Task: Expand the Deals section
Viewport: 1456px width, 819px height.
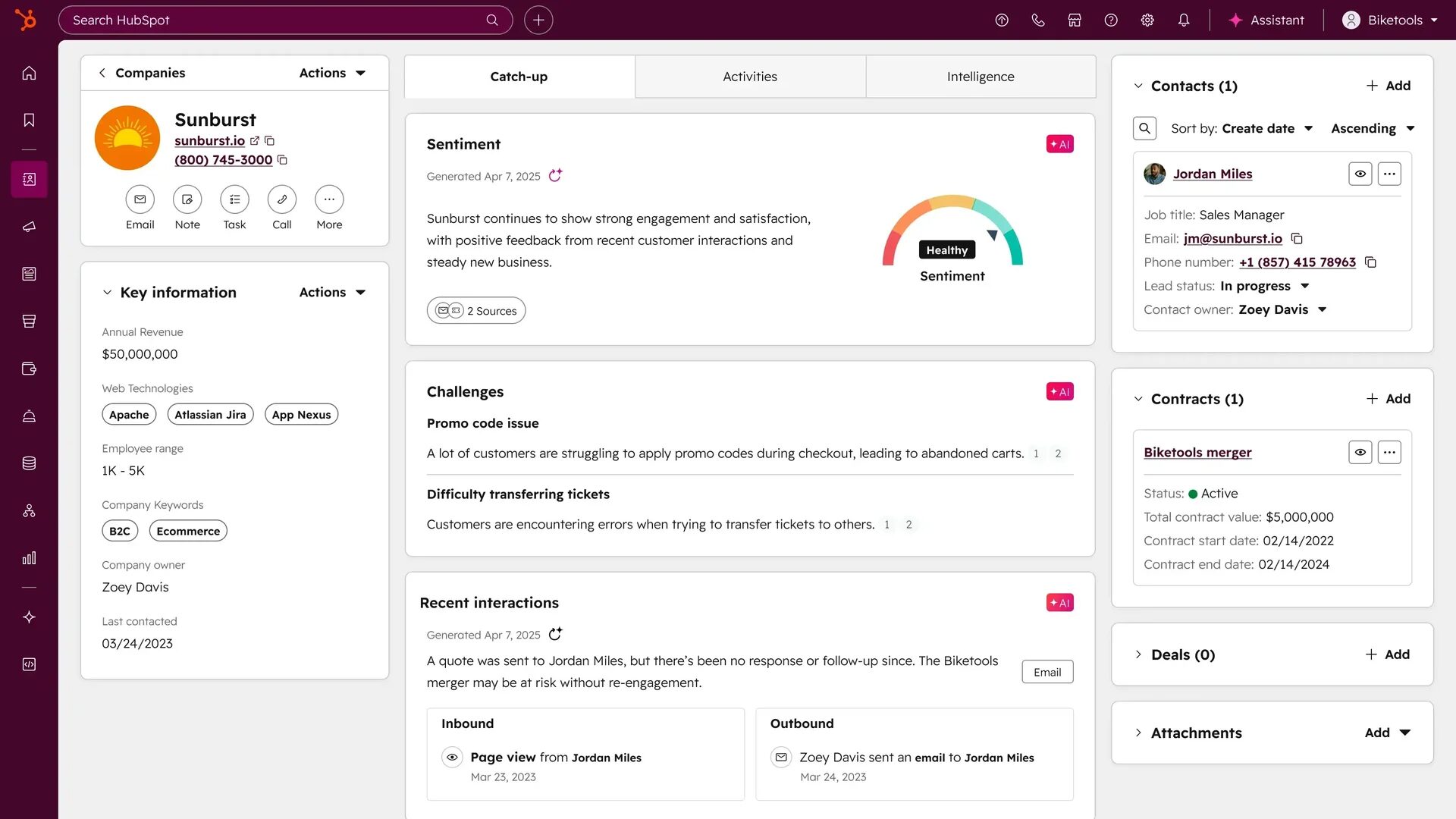Action: (x=1137, y=654)
